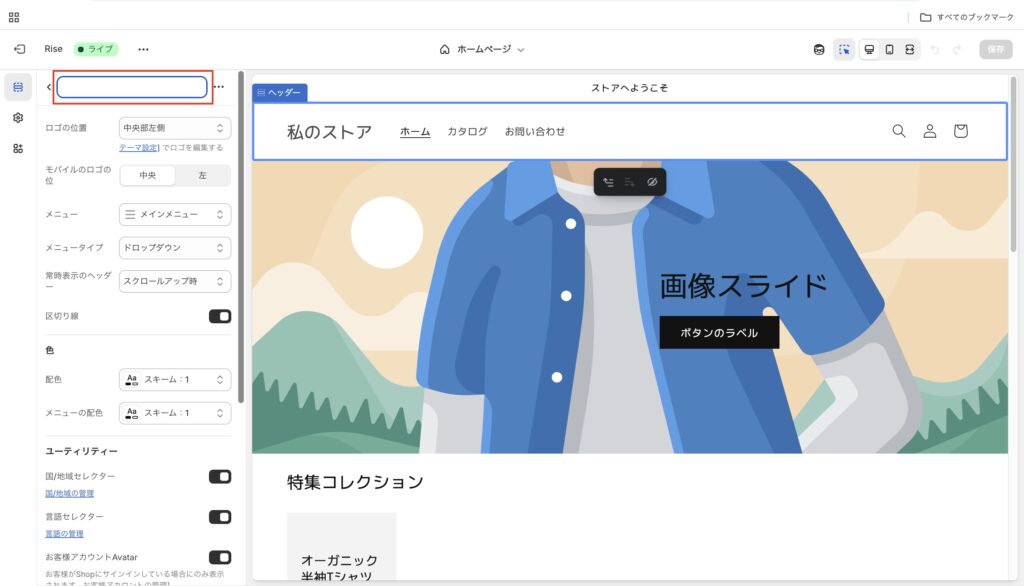The height and width of the screenshot is (586, 1024).
Task: Click the search icon in store header
Action: [898, 131]
